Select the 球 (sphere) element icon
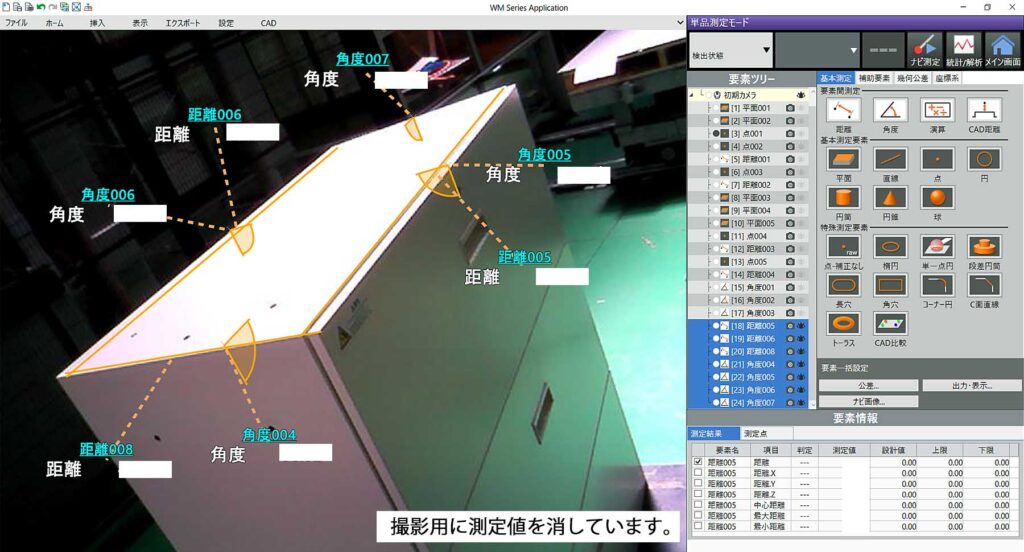1024x552 pixels. click(936, 199)
